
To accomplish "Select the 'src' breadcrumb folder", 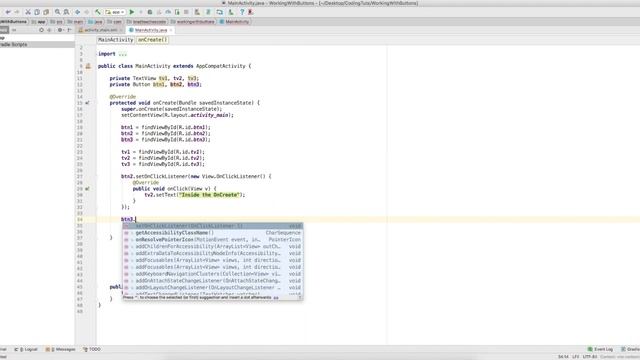I will pos(56,22).
